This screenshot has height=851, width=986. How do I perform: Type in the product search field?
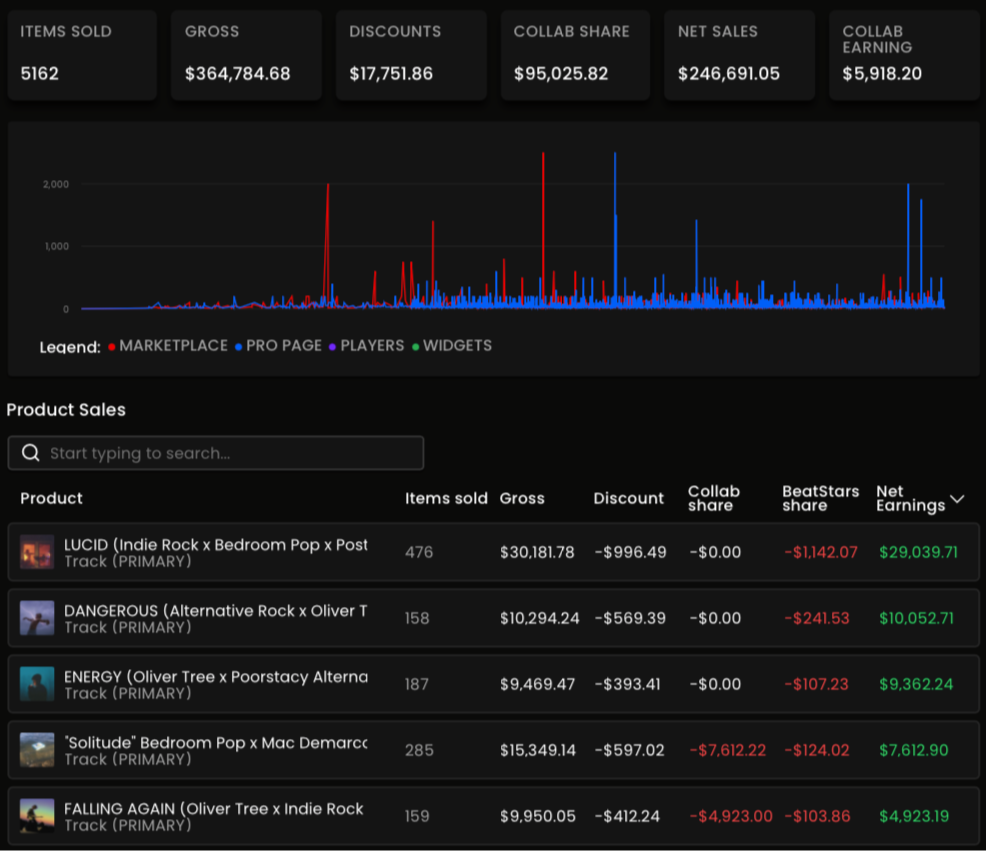point(230,453)
